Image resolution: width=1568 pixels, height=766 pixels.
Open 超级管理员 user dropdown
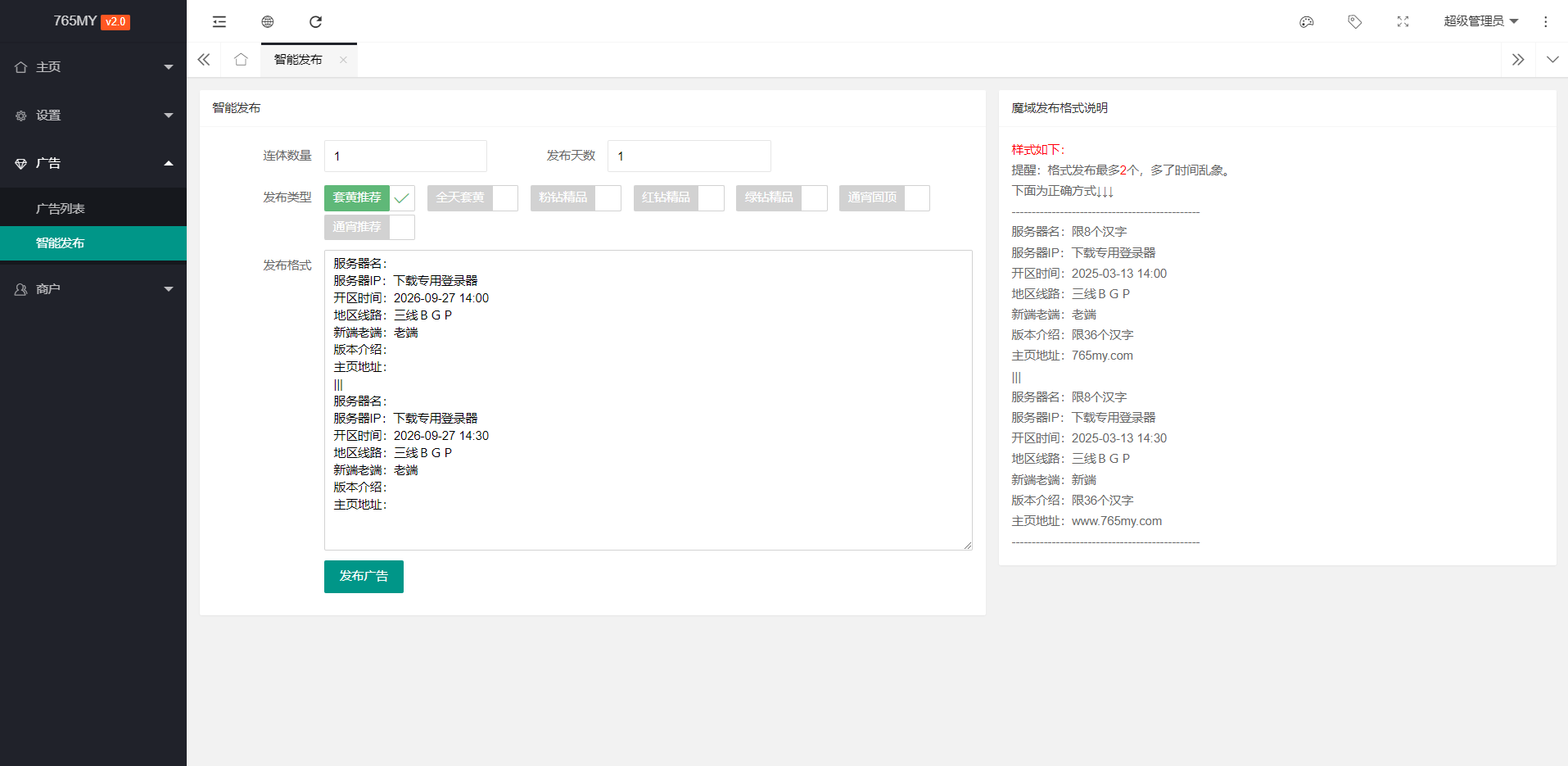(x=1481, y=21)
